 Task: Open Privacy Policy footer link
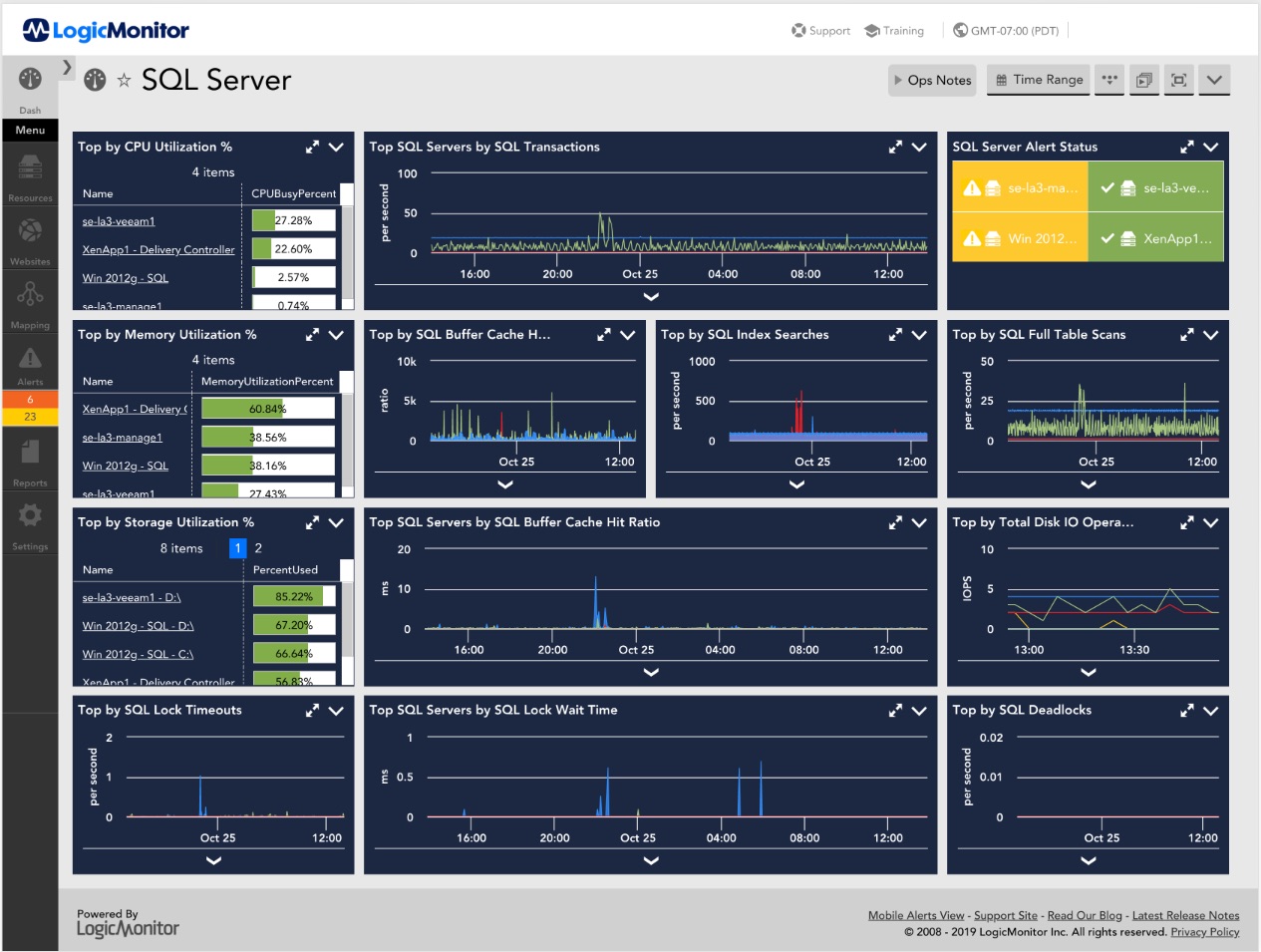coord(1204,932)
